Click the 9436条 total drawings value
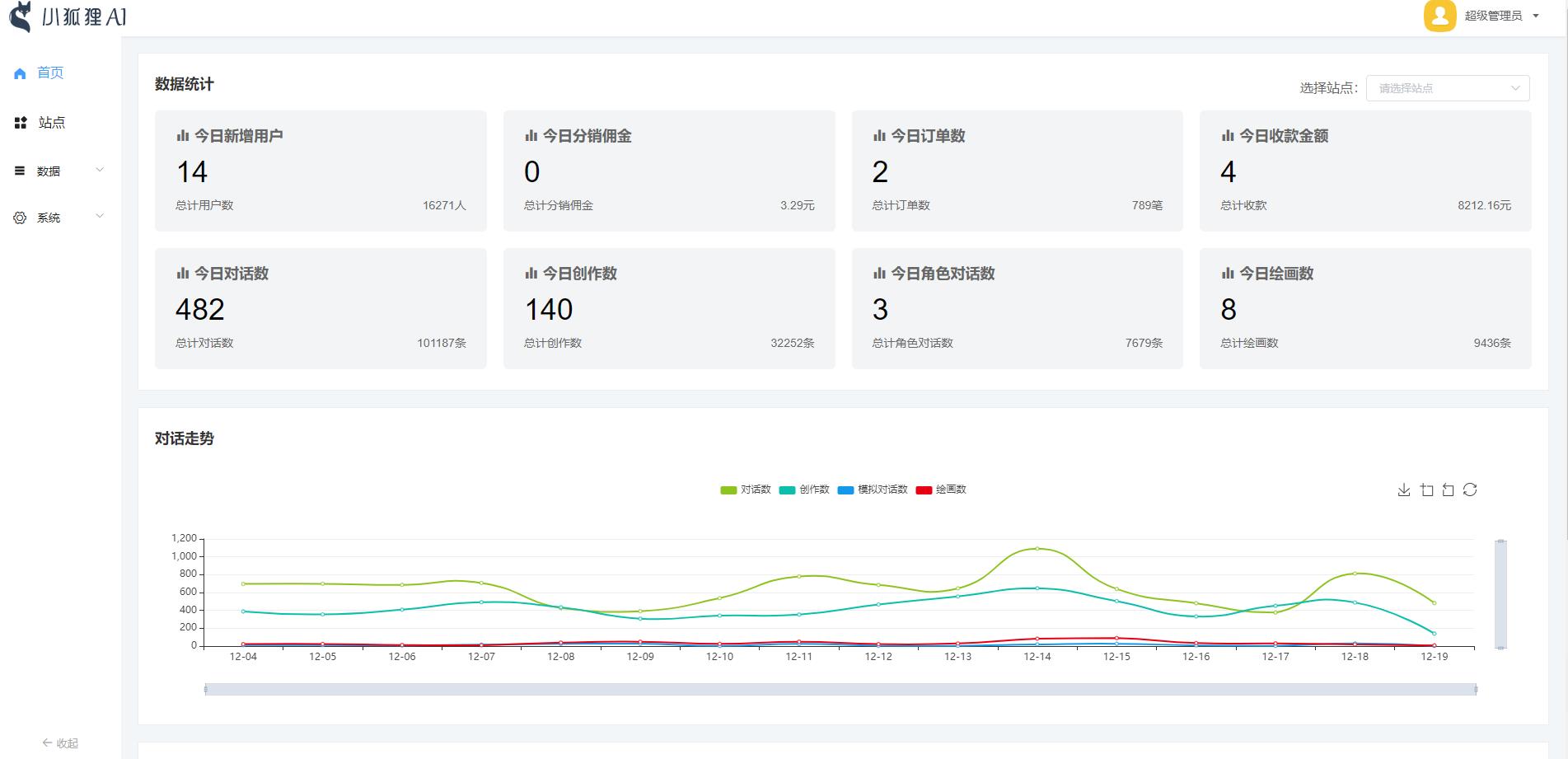1568x759 pixels. click(1492, 343)
